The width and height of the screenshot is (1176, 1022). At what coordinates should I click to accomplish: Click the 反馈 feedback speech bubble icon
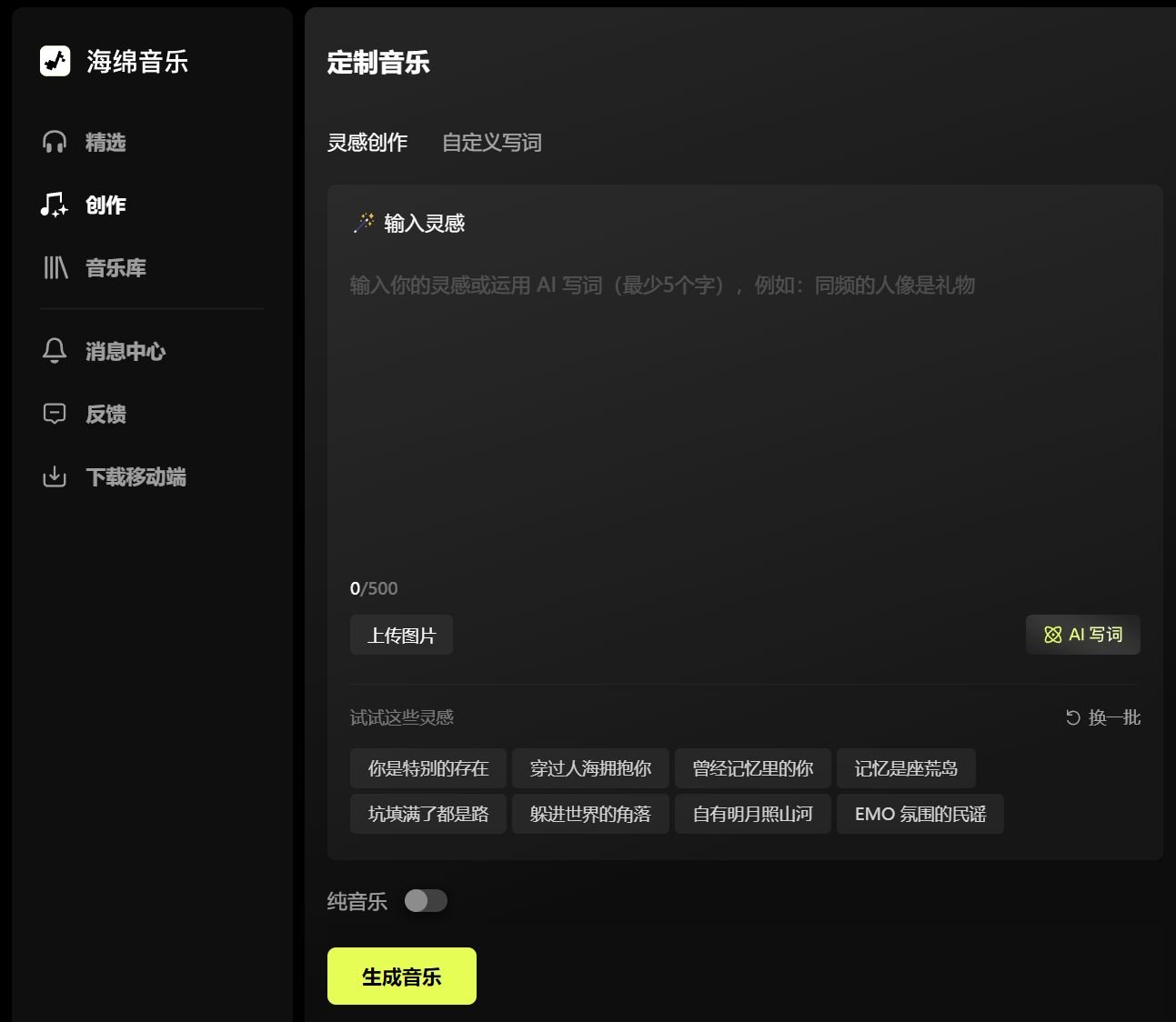(x=55, y=414)
